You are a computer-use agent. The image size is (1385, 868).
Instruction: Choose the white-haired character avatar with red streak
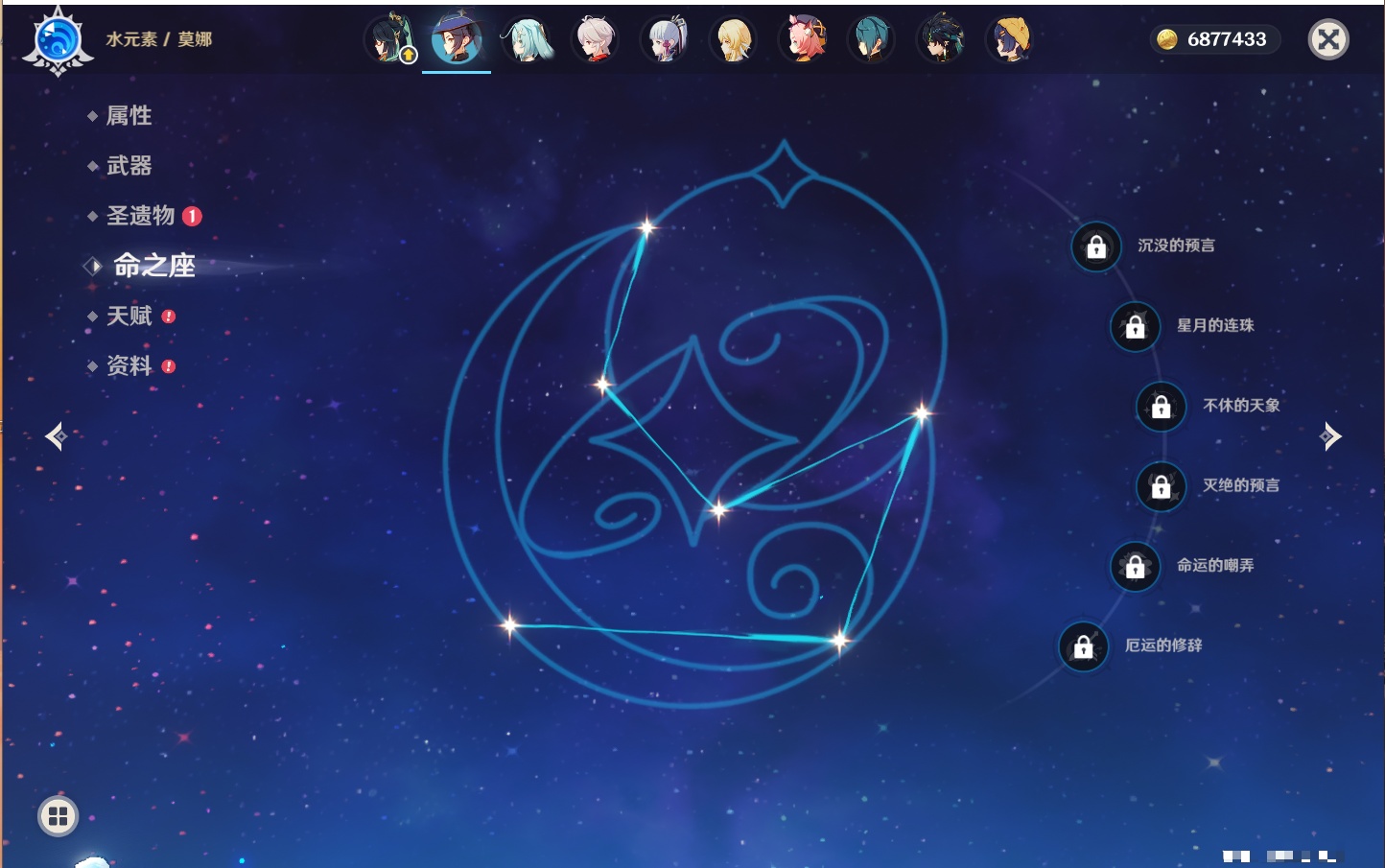[x=596, y=39]
